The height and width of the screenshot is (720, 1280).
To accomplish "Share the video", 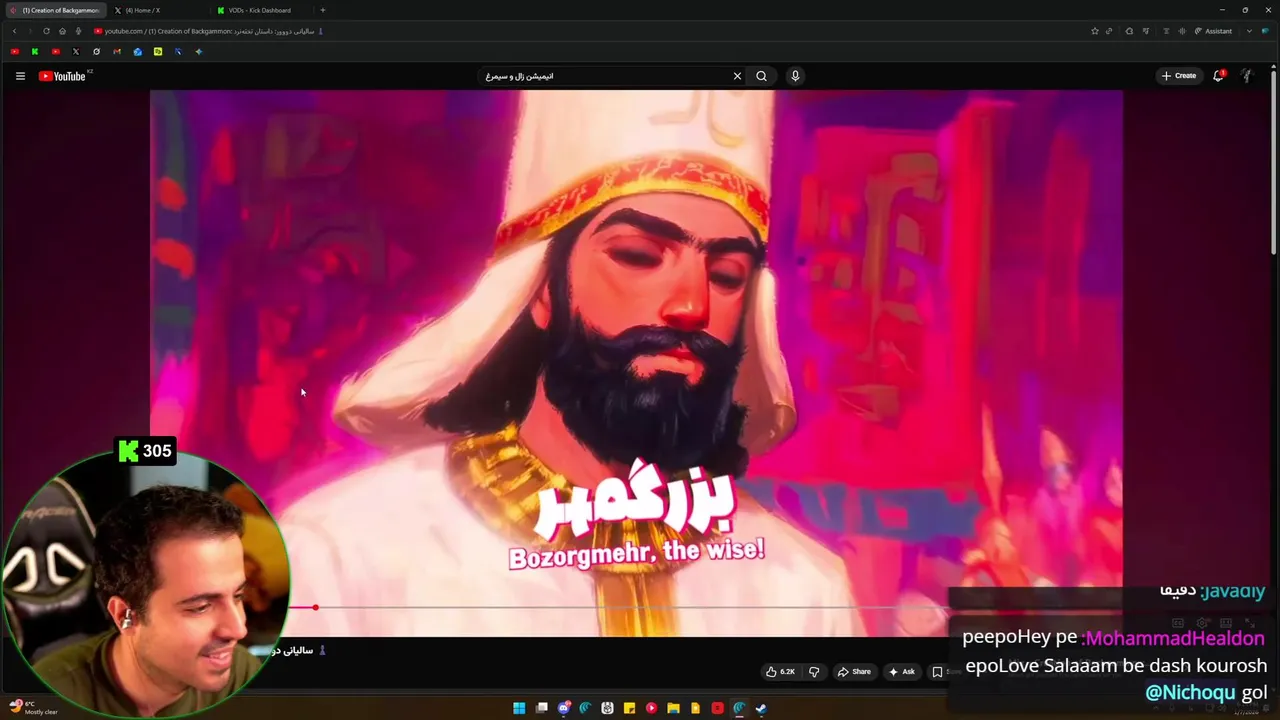I will (854, 672).
